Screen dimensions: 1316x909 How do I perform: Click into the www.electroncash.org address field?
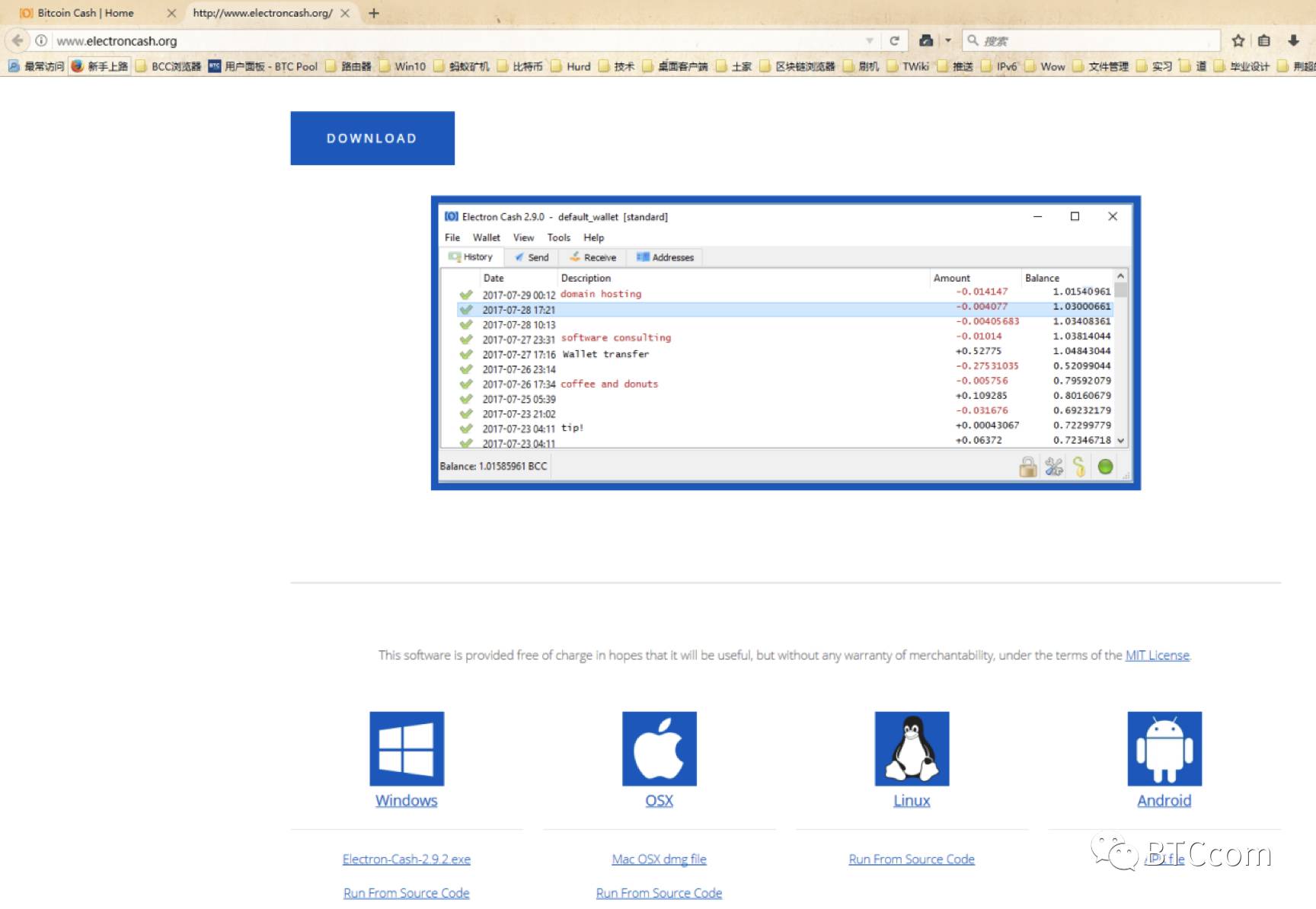457,40
